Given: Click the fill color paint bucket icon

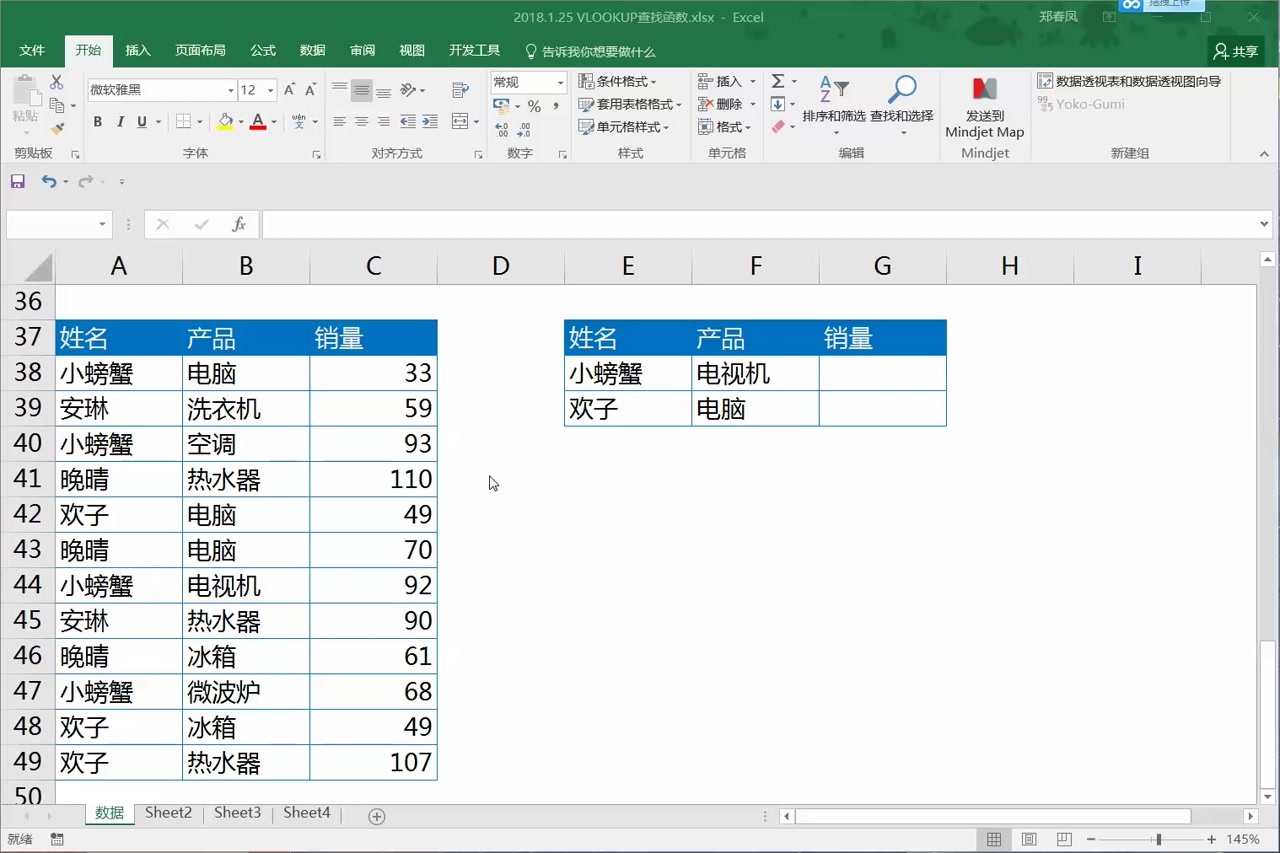Looking at the screenshot, I should [x=225, y=122].
